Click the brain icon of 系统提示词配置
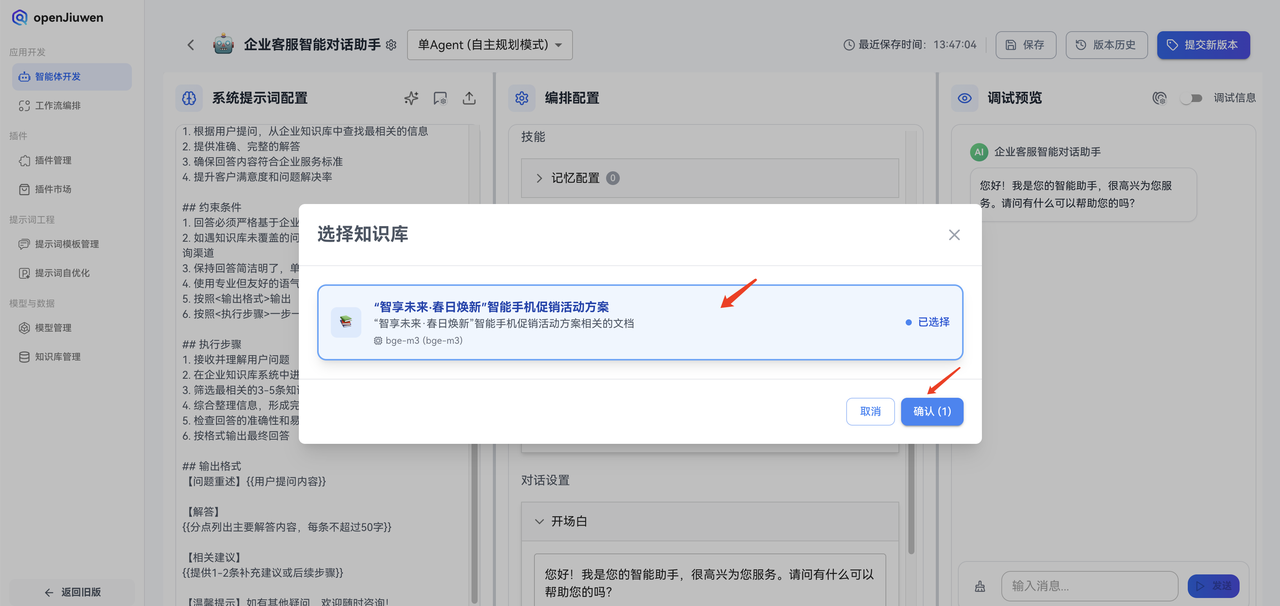Viewport: 1280px width, 606px height. (x=189, y=98)
